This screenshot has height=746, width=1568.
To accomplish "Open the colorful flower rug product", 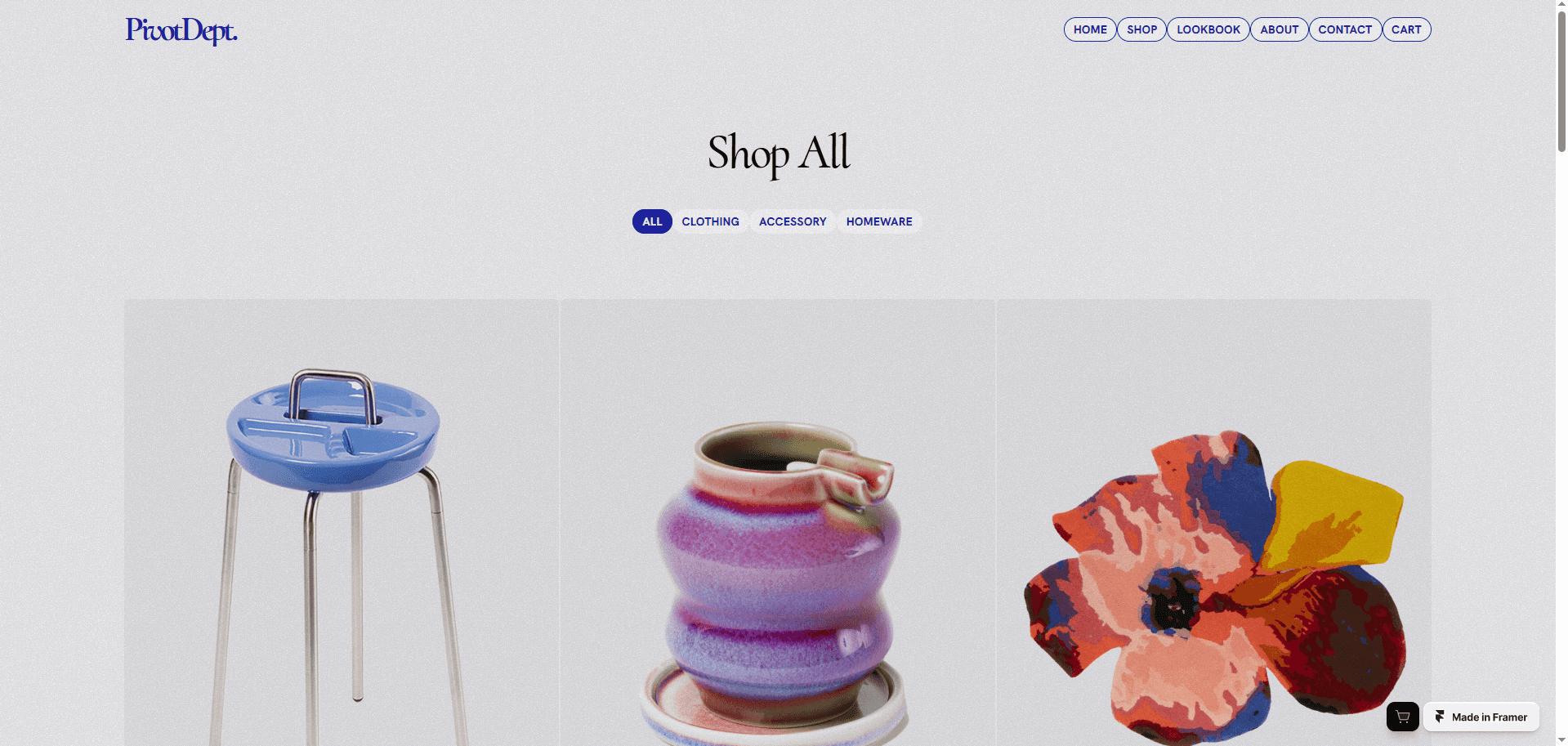I will pyautogui.click(x=1213, y=523).
